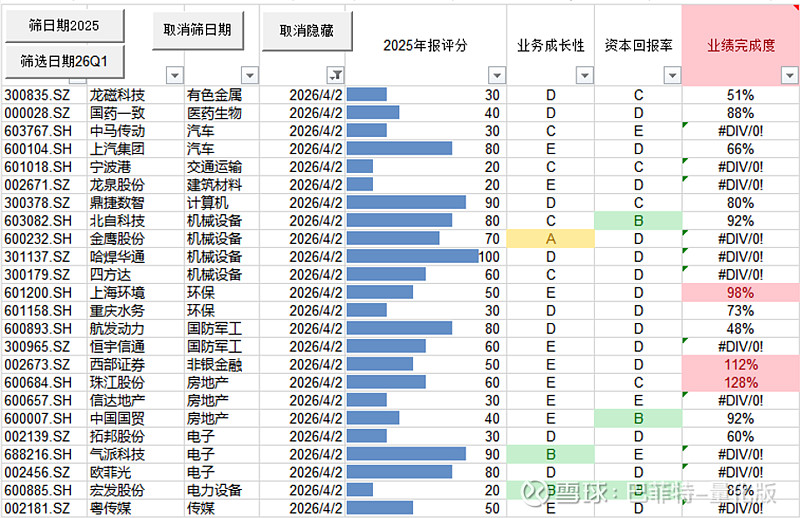
Task: Select cell 鼎捷数智
Action: point(136,203)
